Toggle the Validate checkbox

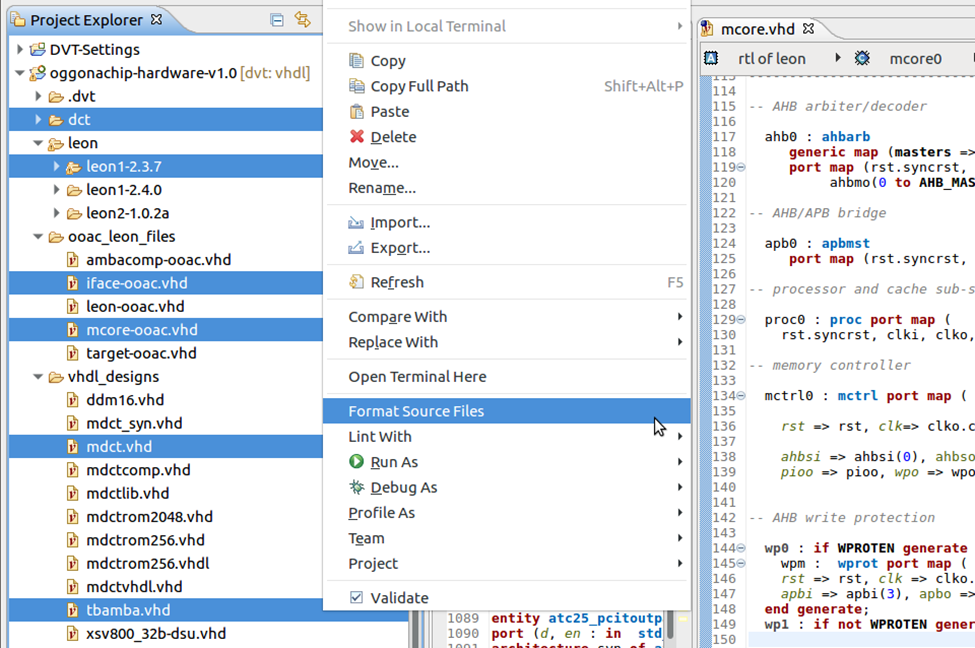(x=356, y=597)
